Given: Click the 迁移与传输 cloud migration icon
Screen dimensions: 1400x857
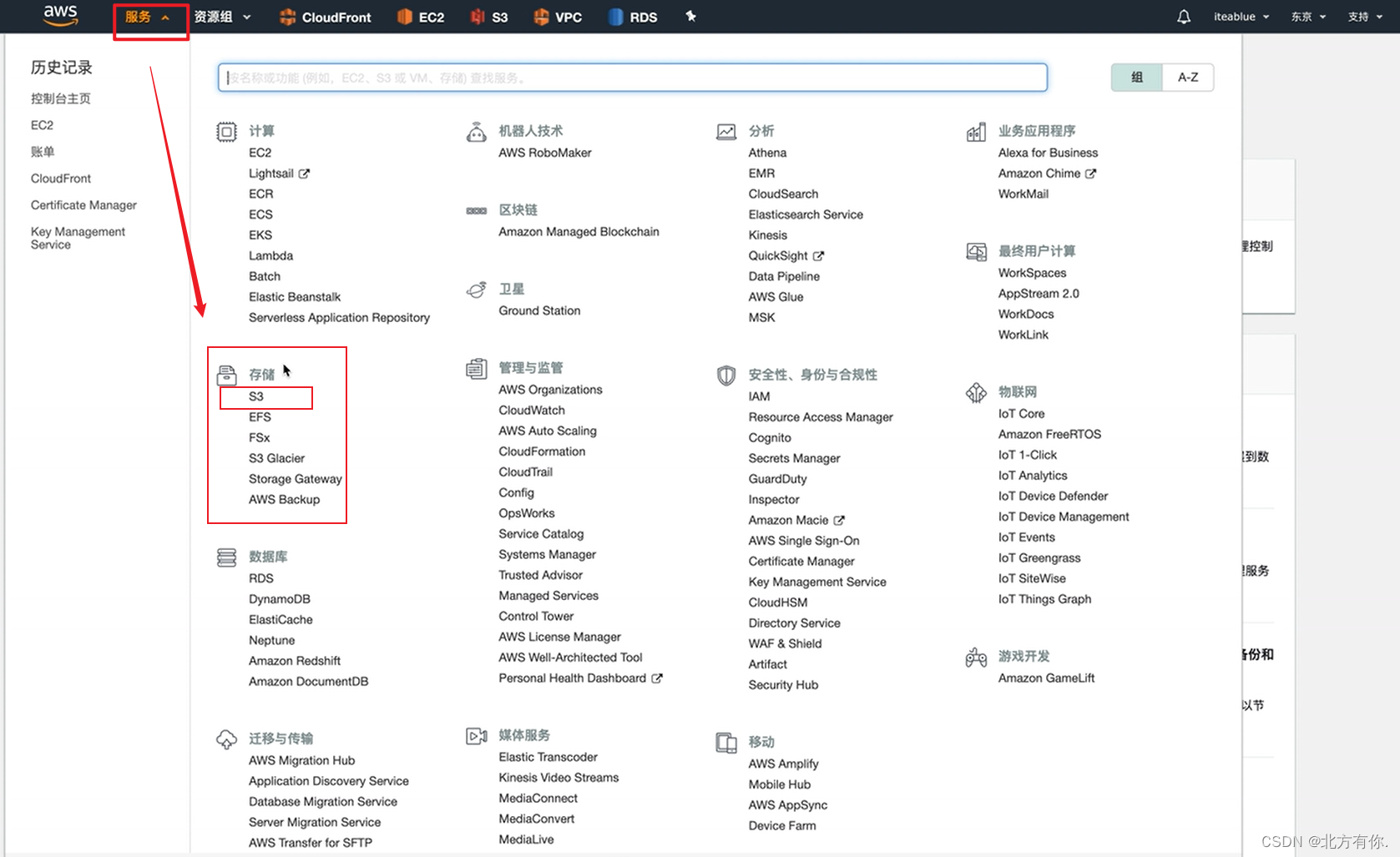Looking at the screenshot, I should [x=226, y=739].
